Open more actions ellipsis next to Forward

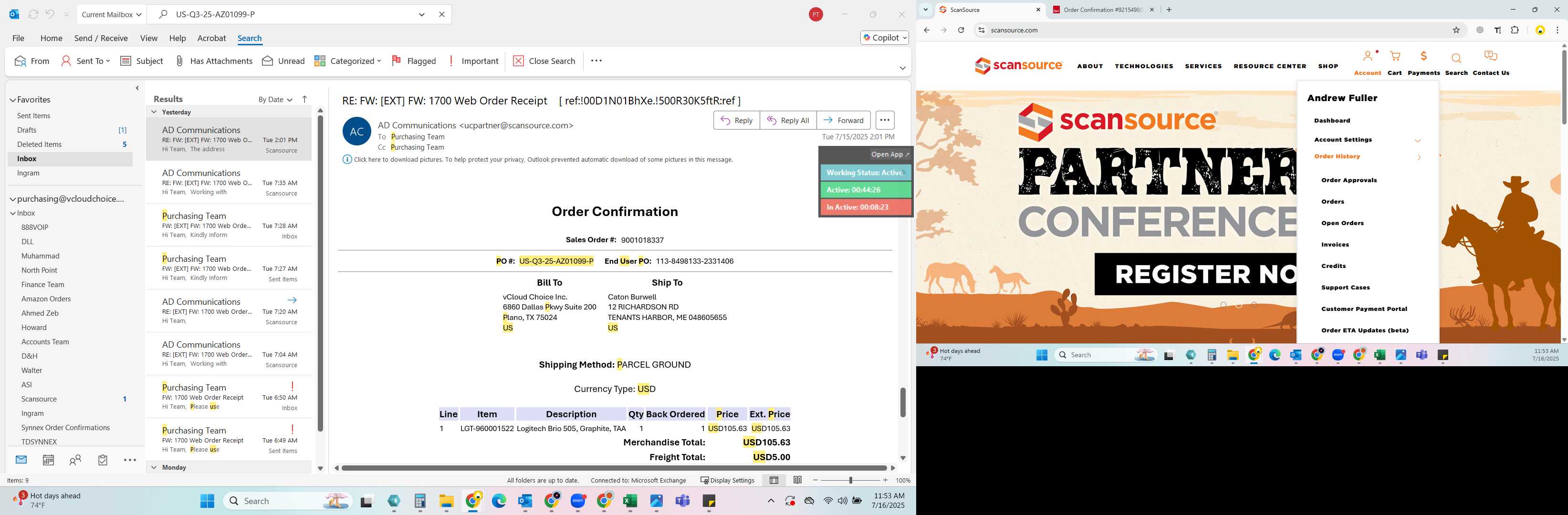coord(884,120)
